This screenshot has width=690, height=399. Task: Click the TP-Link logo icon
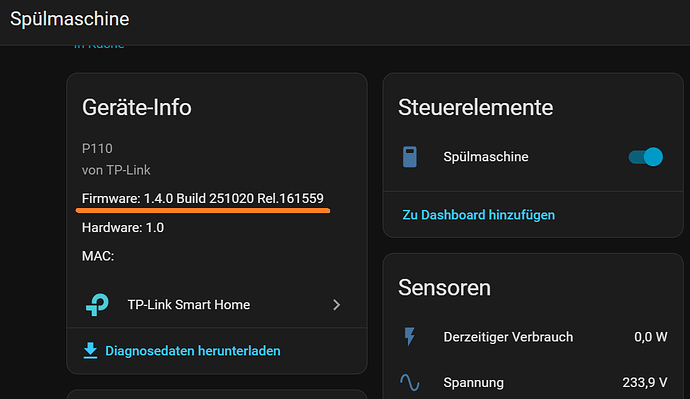click(x=97, y=304)
